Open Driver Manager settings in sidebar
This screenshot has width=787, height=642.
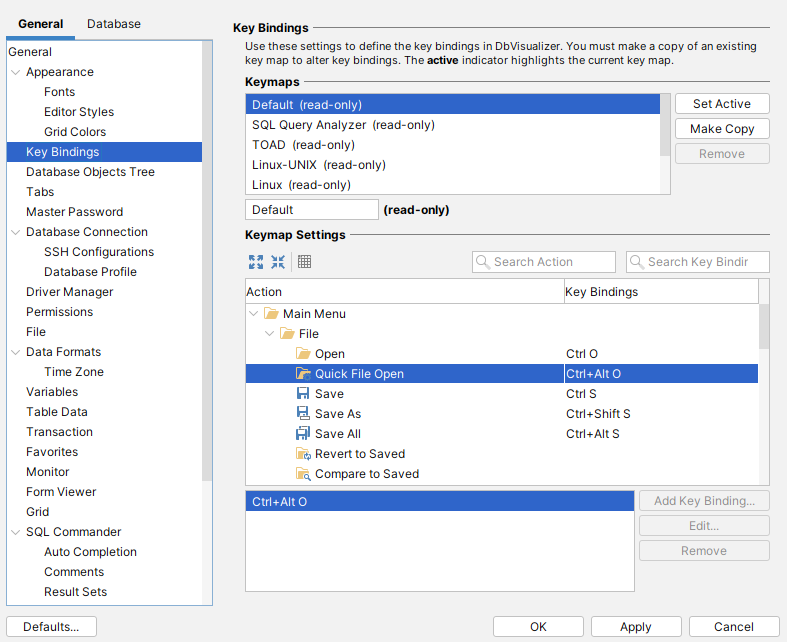pos(69,292)
